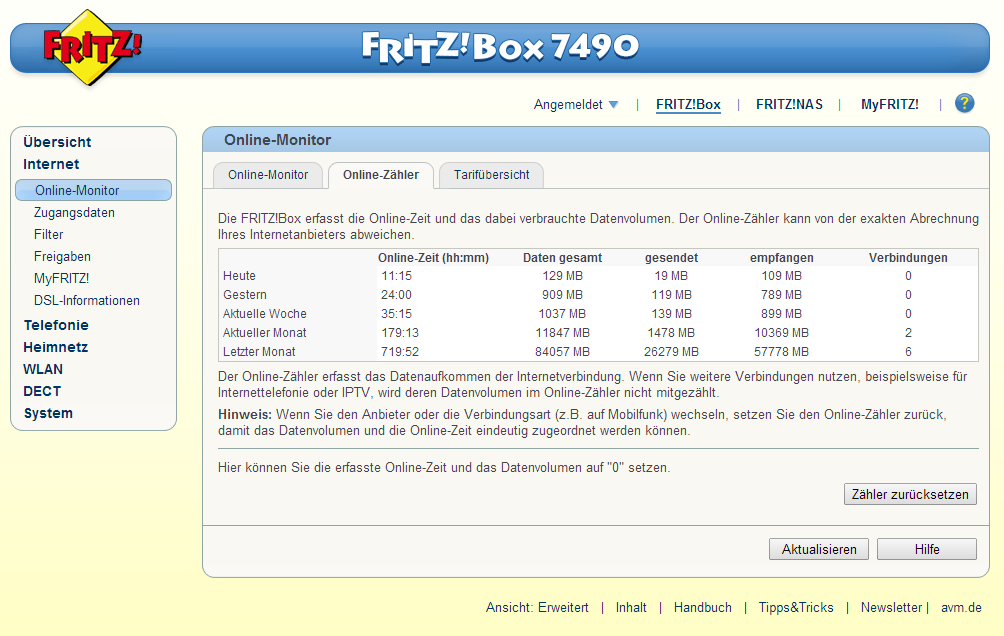Visit the avm.de link
This screenshot has height=636, width=1004.
click(x=960, y=607)
